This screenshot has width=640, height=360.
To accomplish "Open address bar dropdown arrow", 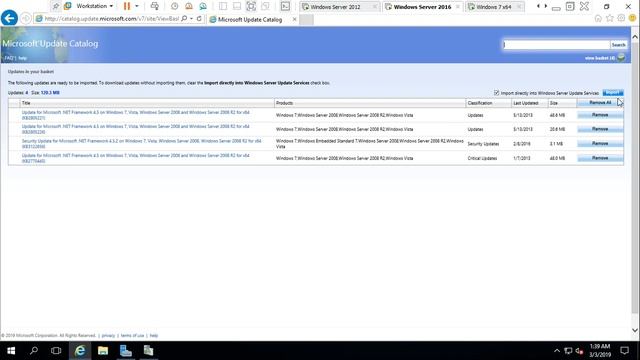I will (191, 18).
